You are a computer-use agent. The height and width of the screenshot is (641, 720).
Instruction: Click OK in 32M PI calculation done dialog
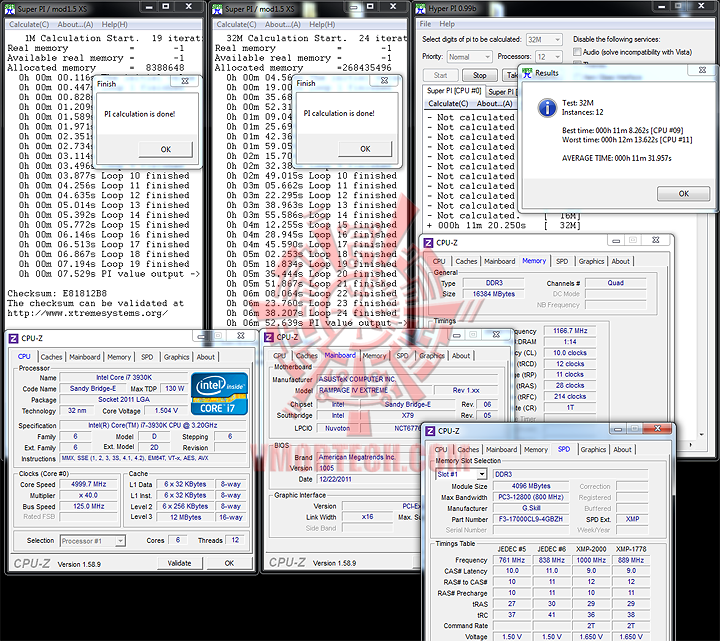pyautogui.click(x=365, y=149)
